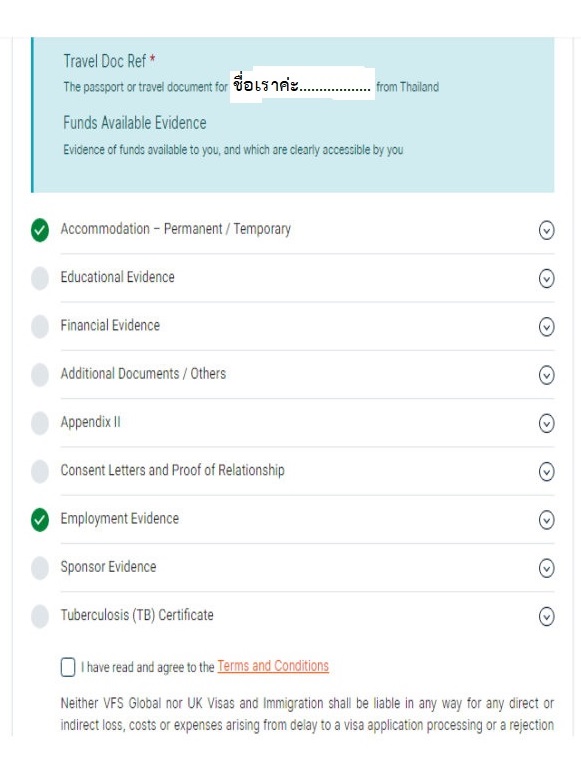Click grey circle beside Additional Documents / Others
Image resolution: width=581 pixels, height=762 pixels.
(40, 375)
